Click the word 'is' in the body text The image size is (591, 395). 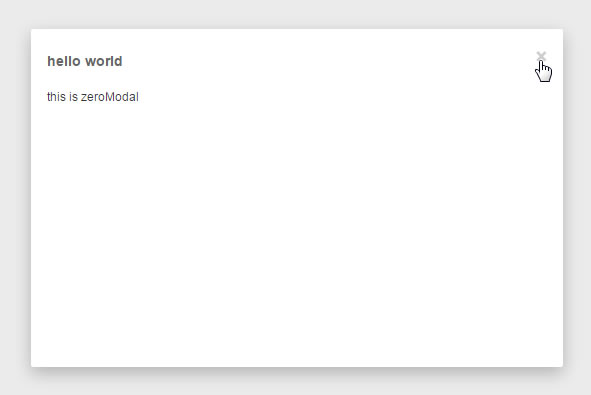coord(73,97)
